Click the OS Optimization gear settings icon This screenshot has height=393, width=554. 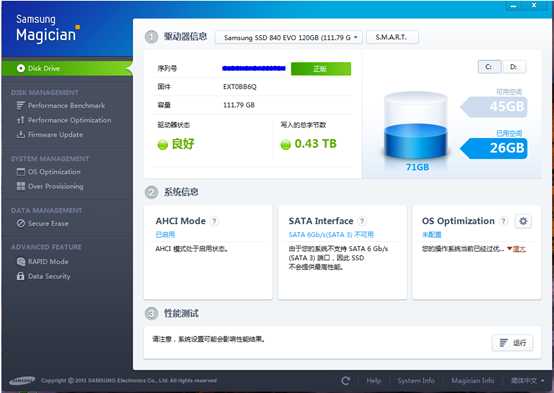pyautogui.click(x=523, y=221)
